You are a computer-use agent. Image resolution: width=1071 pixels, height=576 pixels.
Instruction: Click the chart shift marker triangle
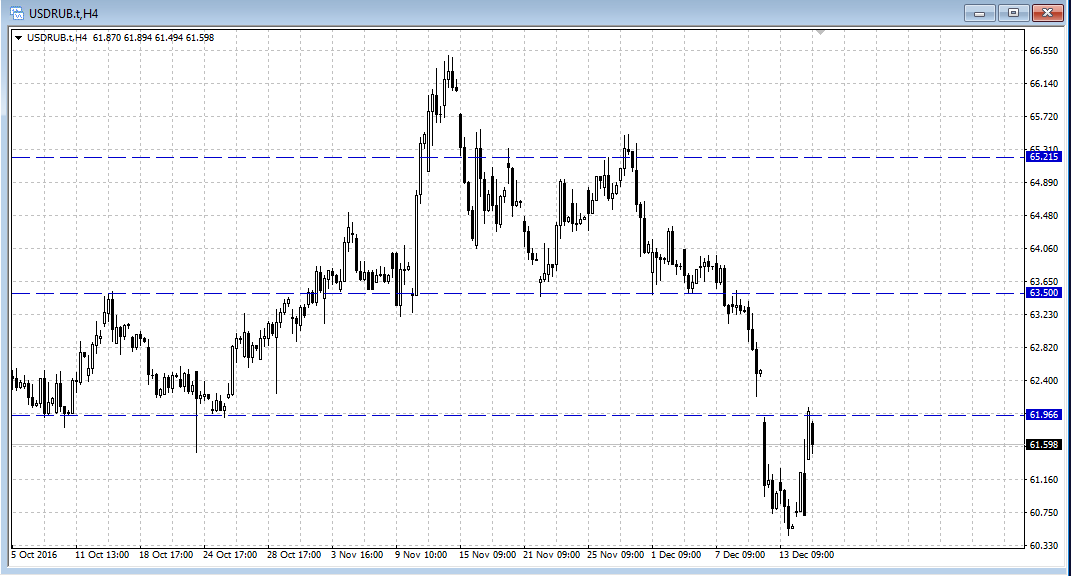coord(820,32)
